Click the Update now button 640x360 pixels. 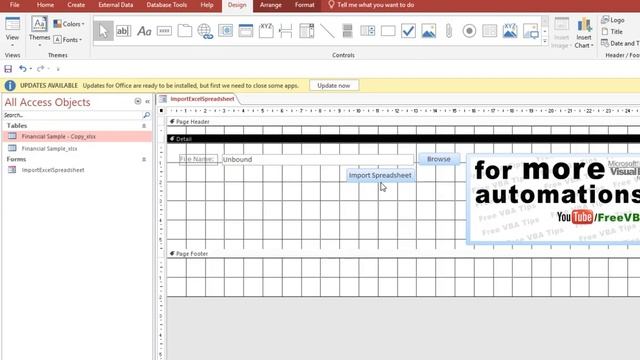click(x=333, y=86)
